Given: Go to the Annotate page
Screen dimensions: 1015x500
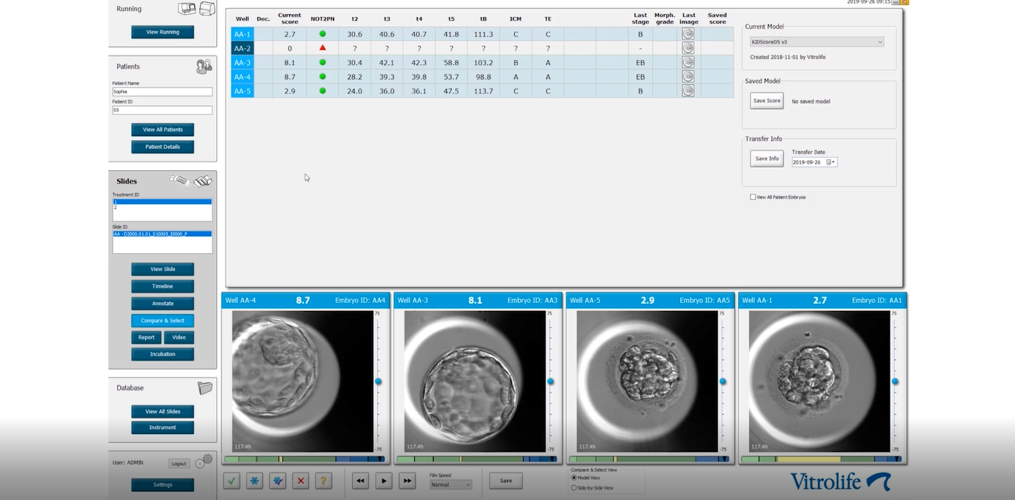Looking at the screenshot, I should [162, 303].
